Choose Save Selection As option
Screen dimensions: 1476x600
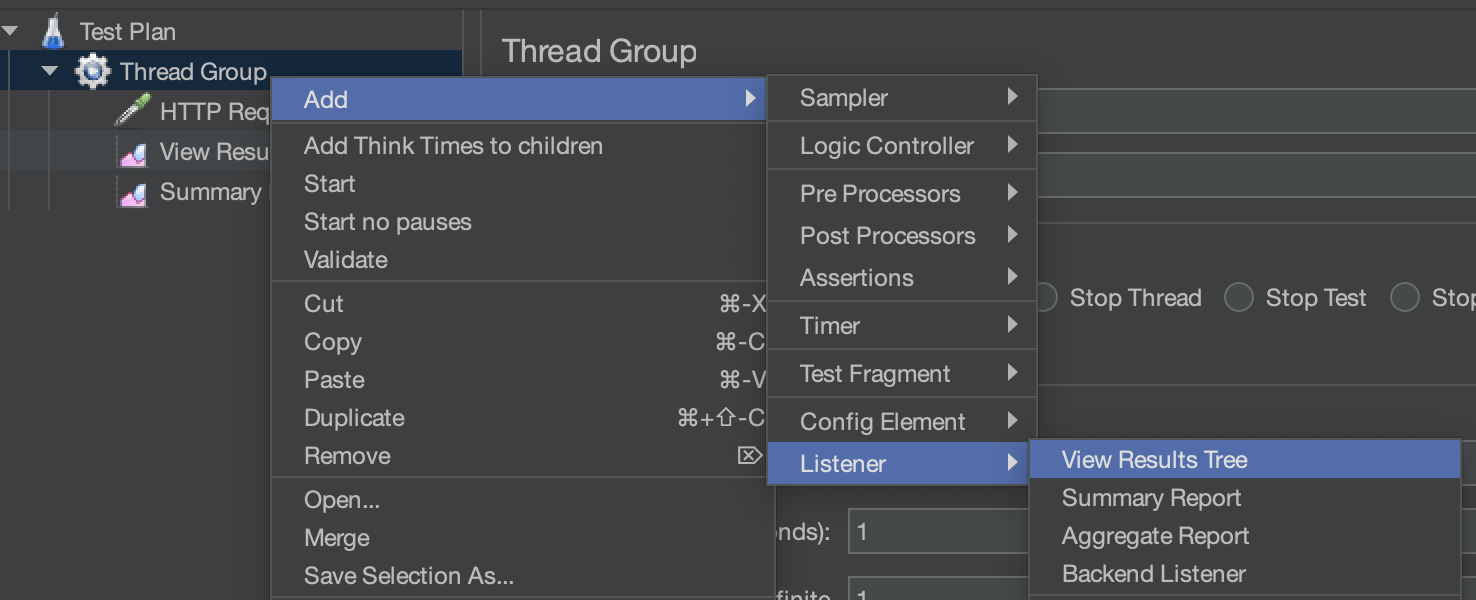click(x=408, y=576)
